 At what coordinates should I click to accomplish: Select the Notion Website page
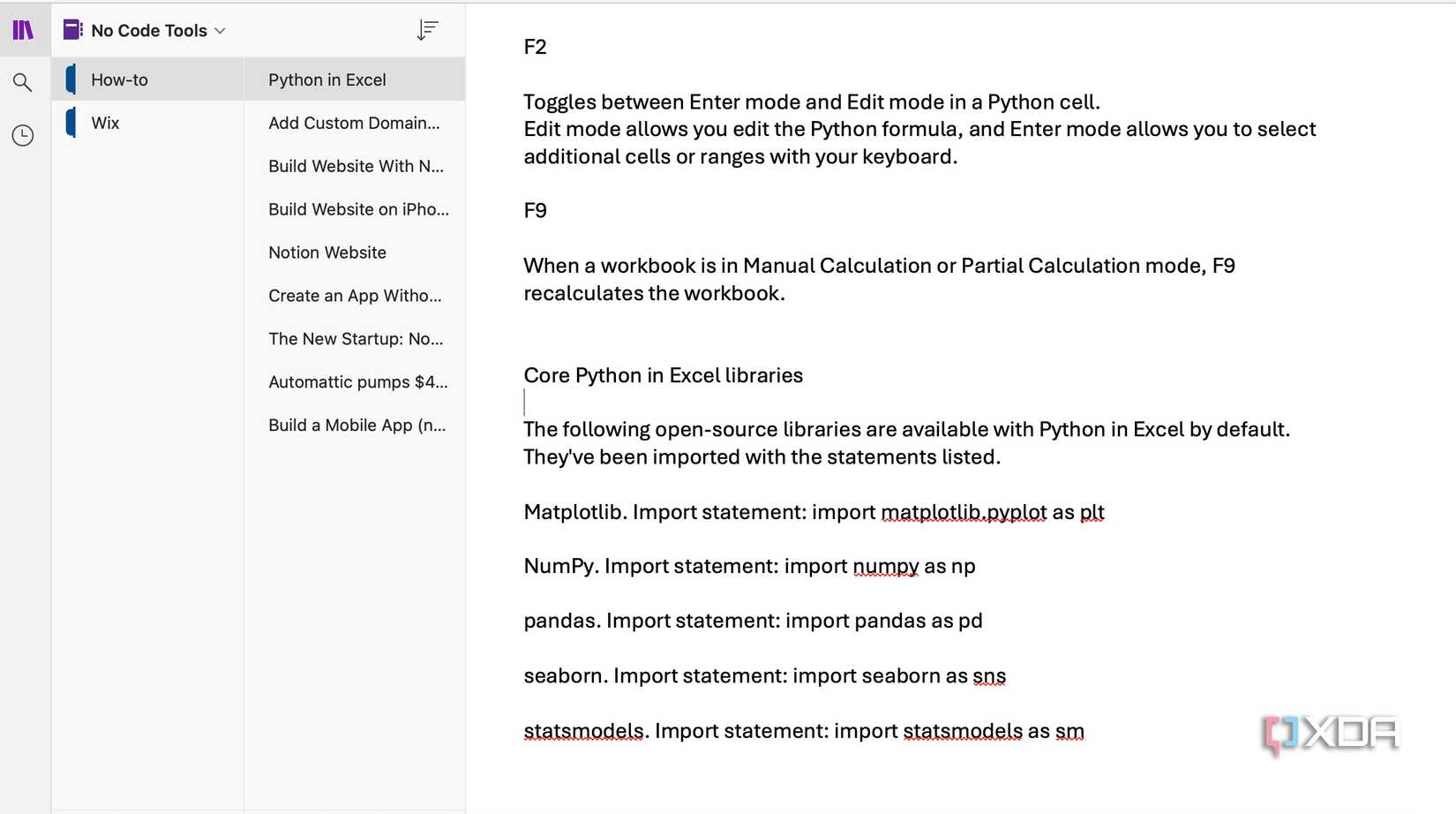327,252
